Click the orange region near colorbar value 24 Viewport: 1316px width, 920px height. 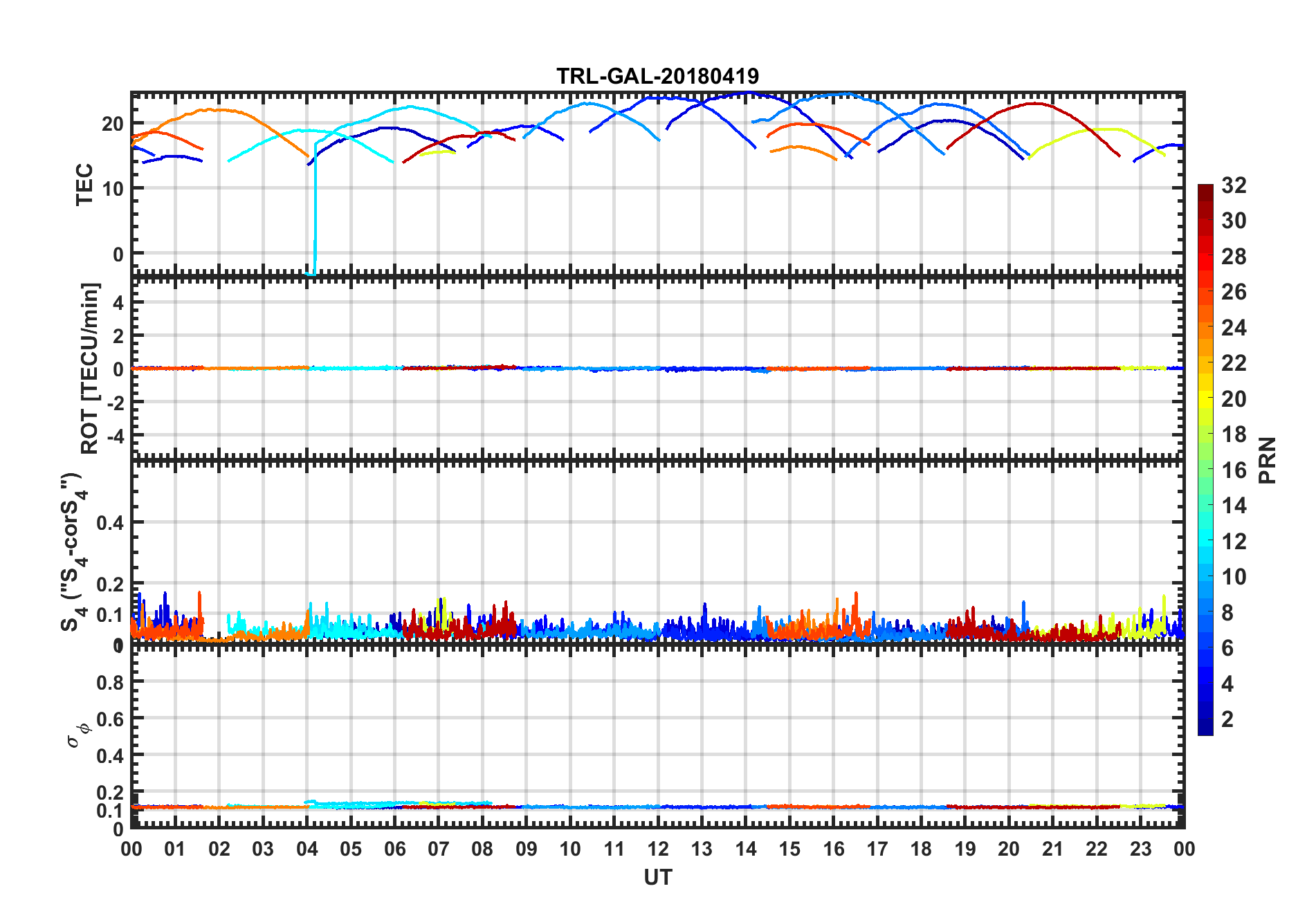click(1205, 328)
